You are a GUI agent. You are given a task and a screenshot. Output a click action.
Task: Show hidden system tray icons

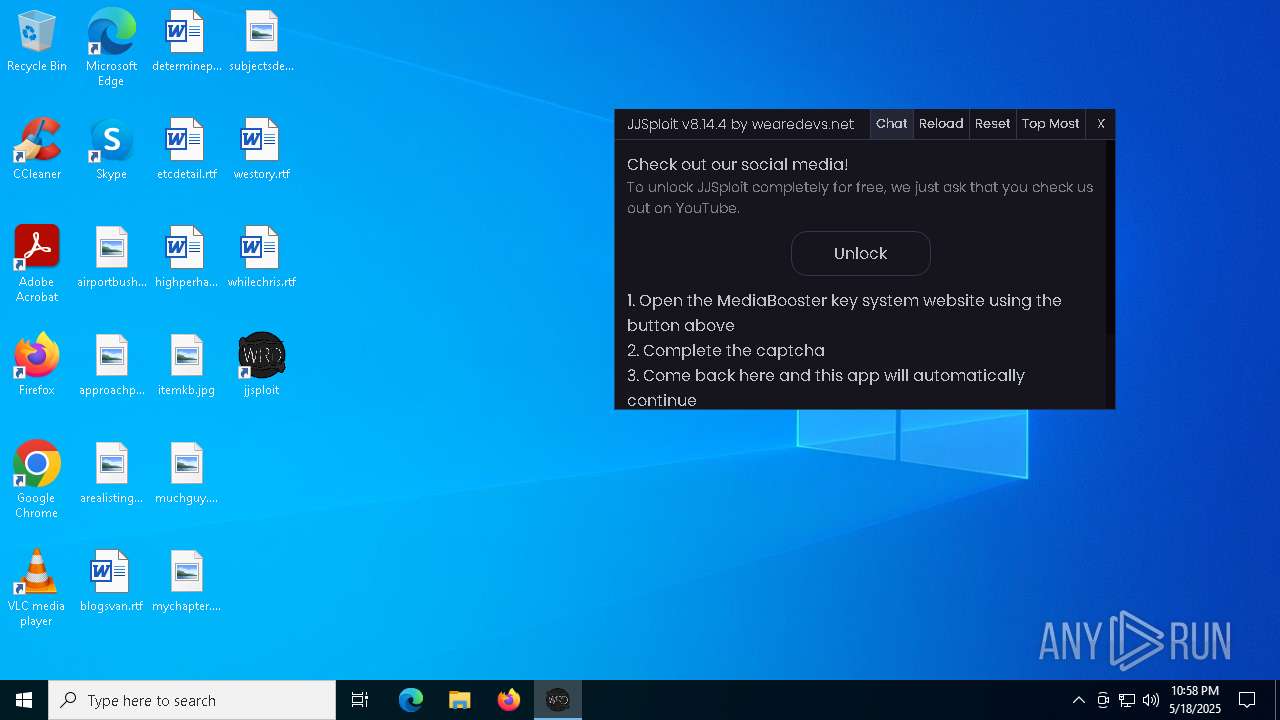[1078, 700]
